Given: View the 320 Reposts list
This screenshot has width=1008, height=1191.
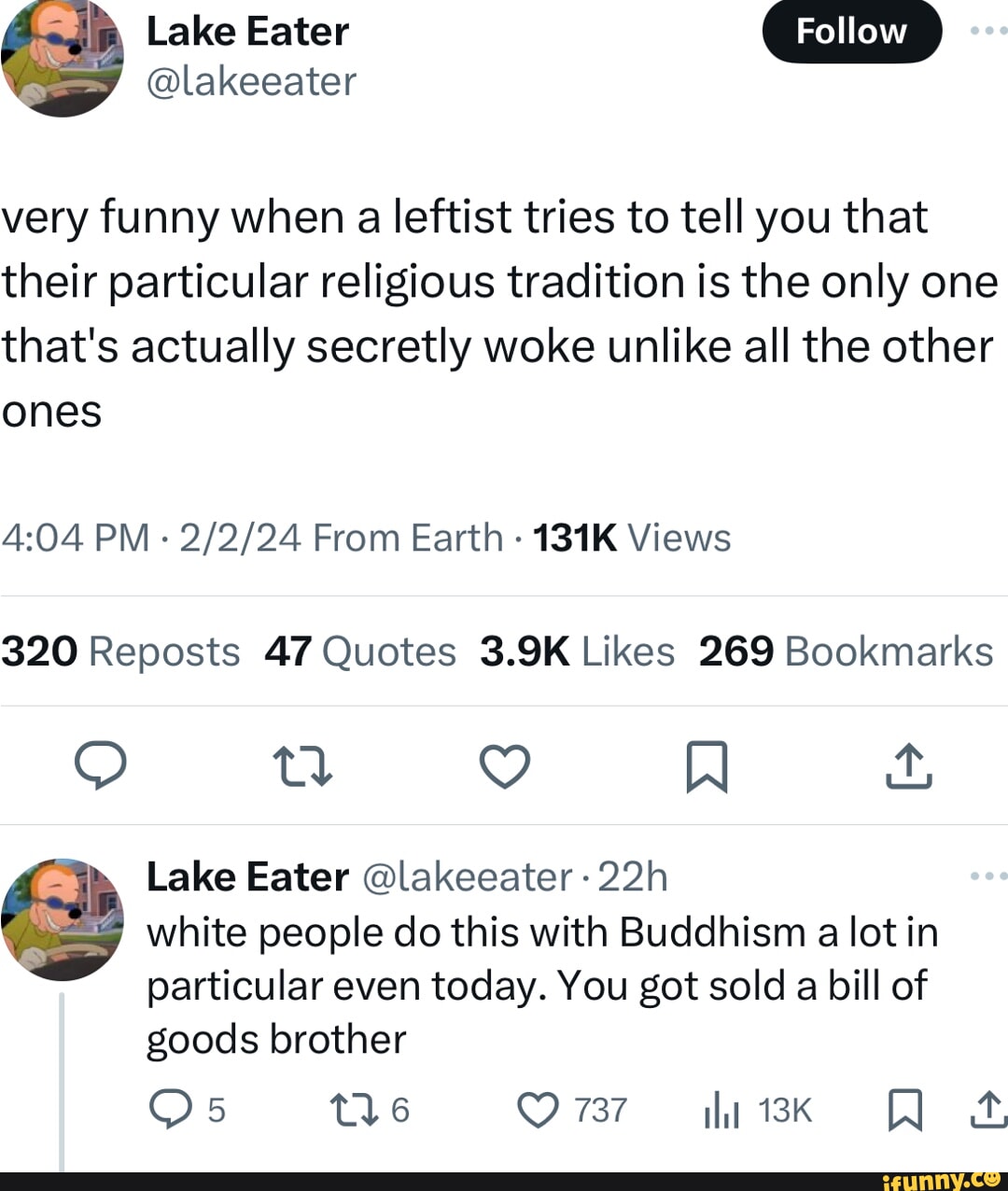Looking at the screenshot, I should [x=118, y=652].
